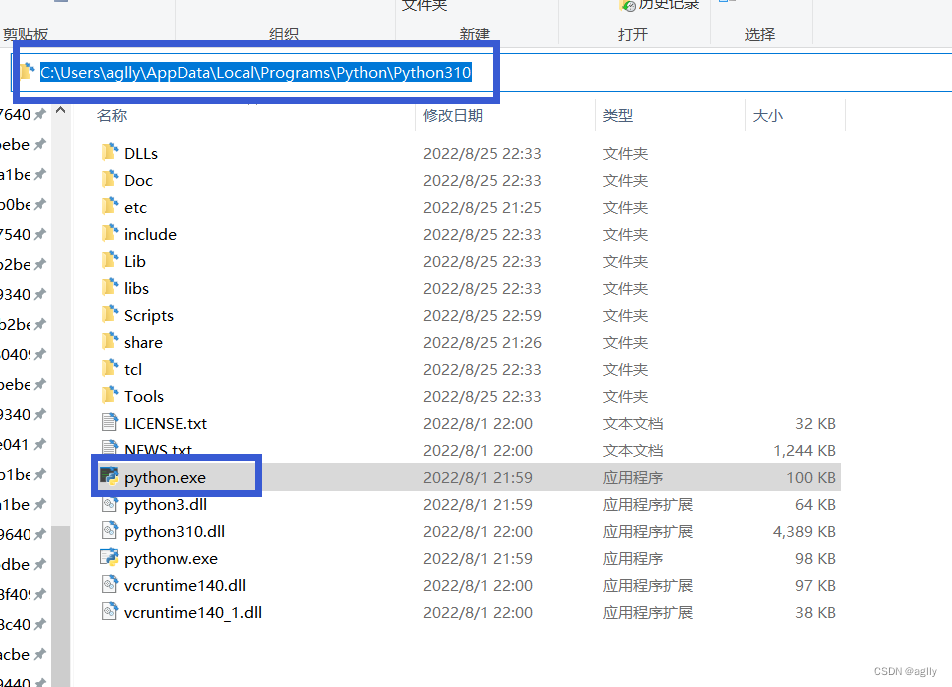The image size is (952, 687).
Task: Click the vcruntime140.dll file icon
Action: [x=110, y=584]
